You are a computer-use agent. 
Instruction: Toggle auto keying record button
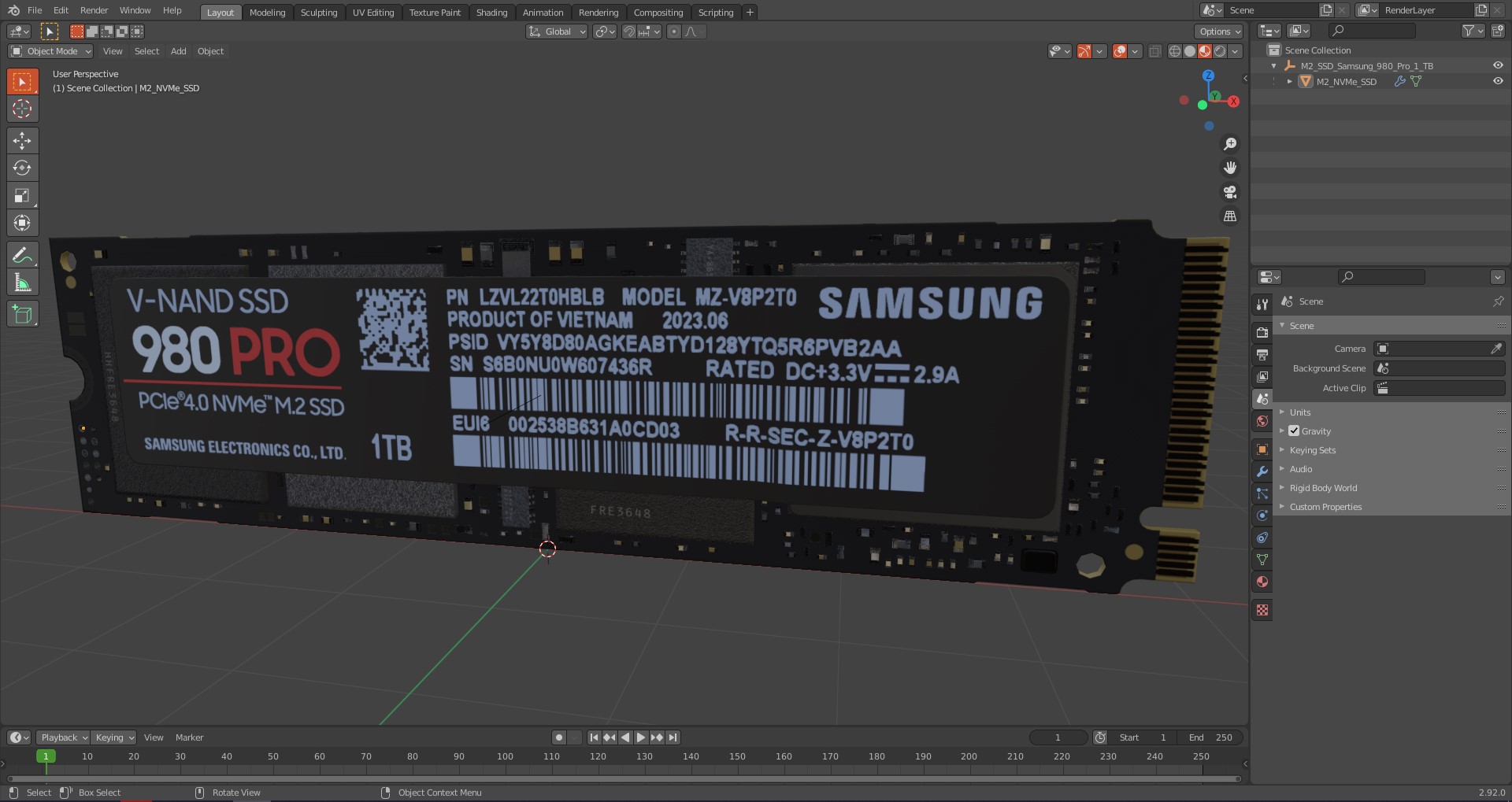click(559, 737)
